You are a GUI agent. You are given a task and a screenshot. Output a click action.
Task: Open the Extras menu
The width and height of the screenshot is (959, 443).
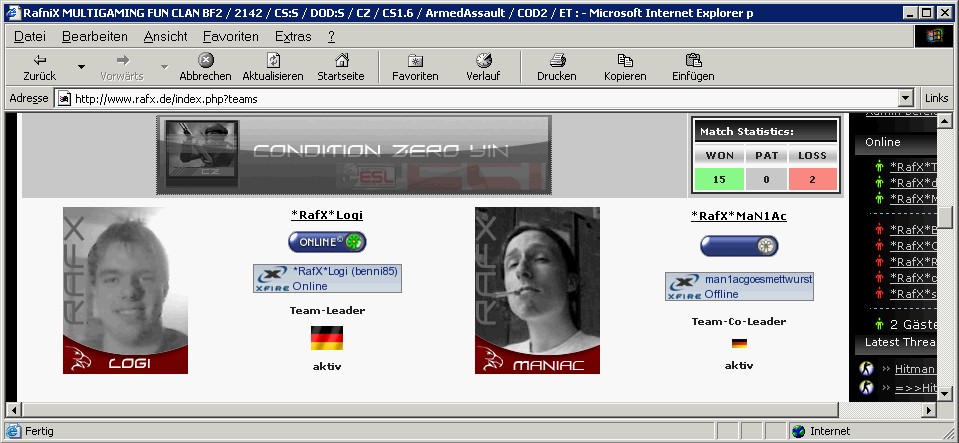293,37
